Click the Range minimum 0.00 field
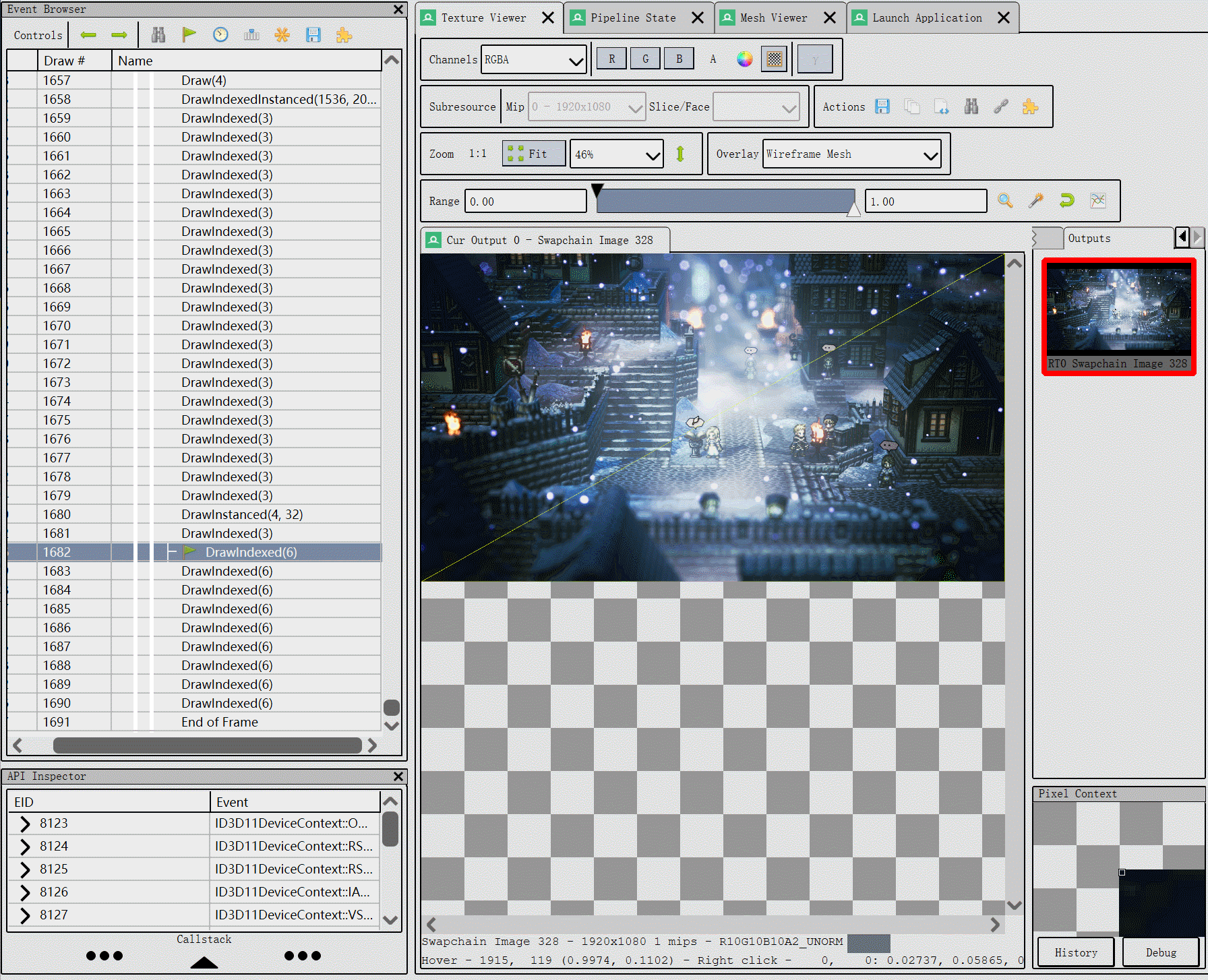Screen dimensions: 1208x980 [526, 202]
